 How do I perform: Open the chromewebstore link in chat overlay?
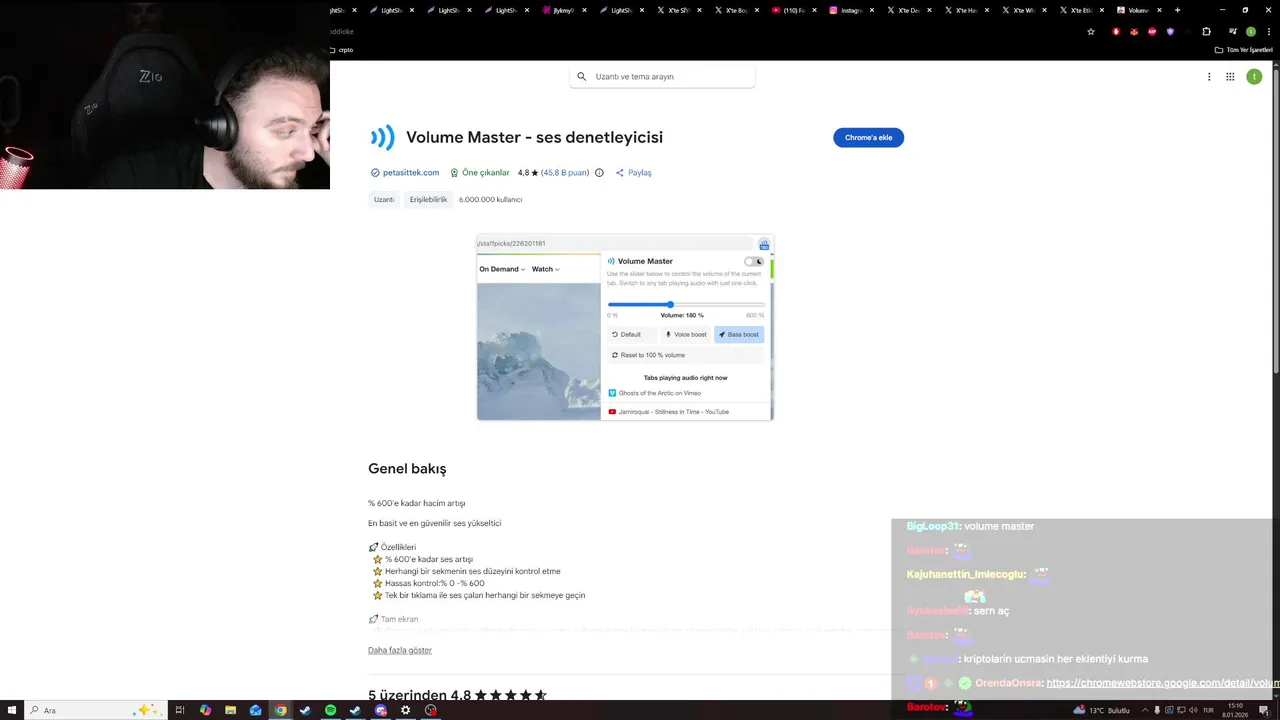[1163, 683]
